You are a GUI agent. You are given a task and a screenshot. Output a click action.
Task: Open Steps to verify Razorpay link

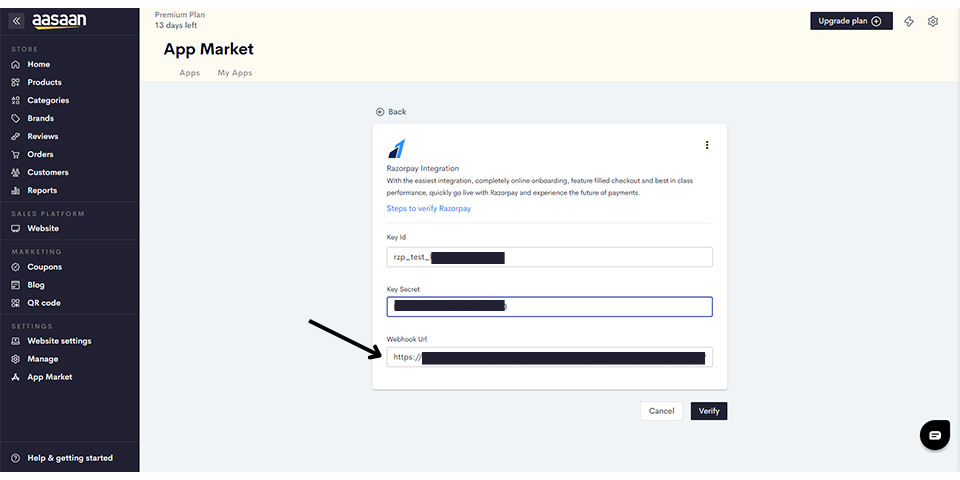click(x=428, y=209)
